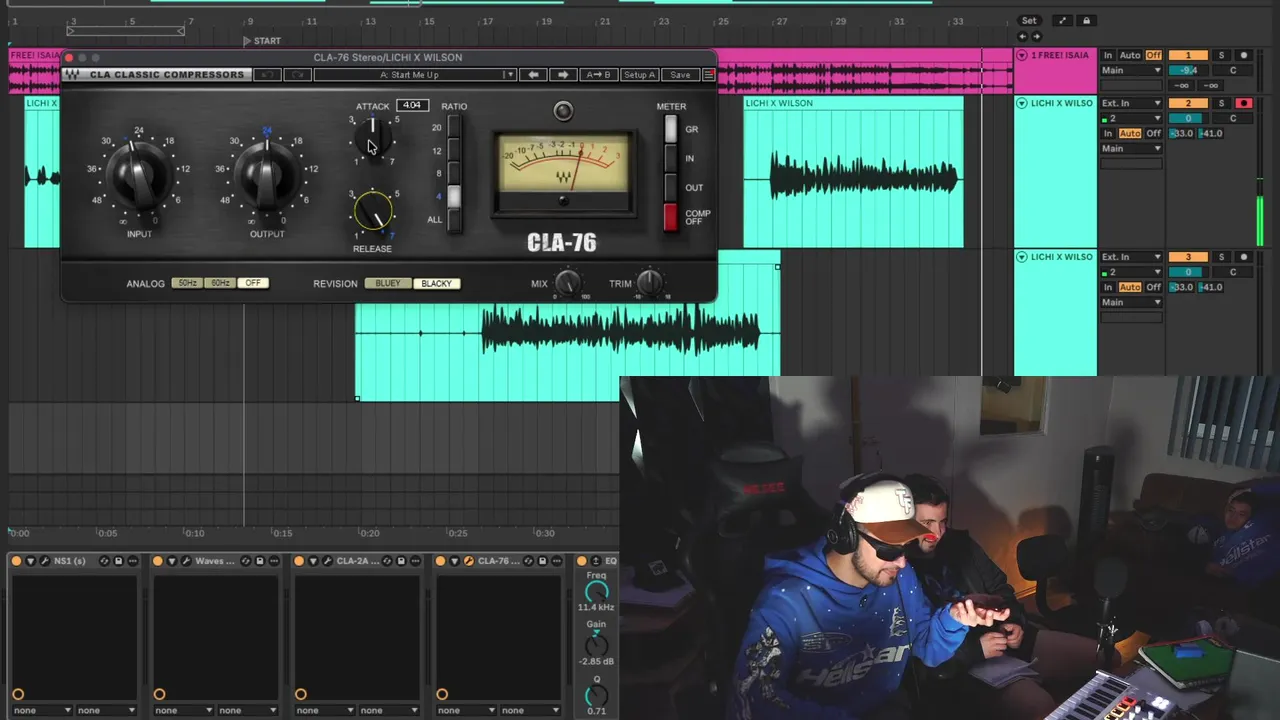Open Ext. In input dropdown on track 2
The image size is (1280, 720).
1131,103
